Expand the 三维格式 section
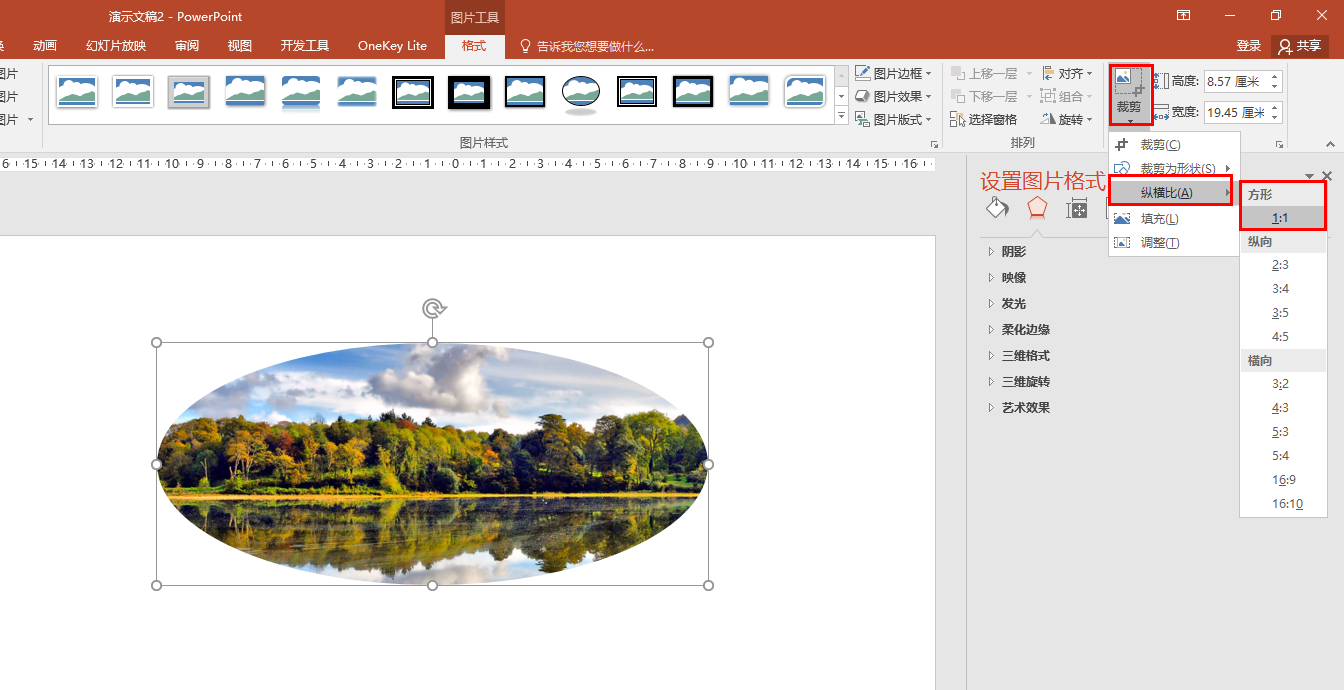This screenshot has width=1344, height=690. [x=1025, y=356]
